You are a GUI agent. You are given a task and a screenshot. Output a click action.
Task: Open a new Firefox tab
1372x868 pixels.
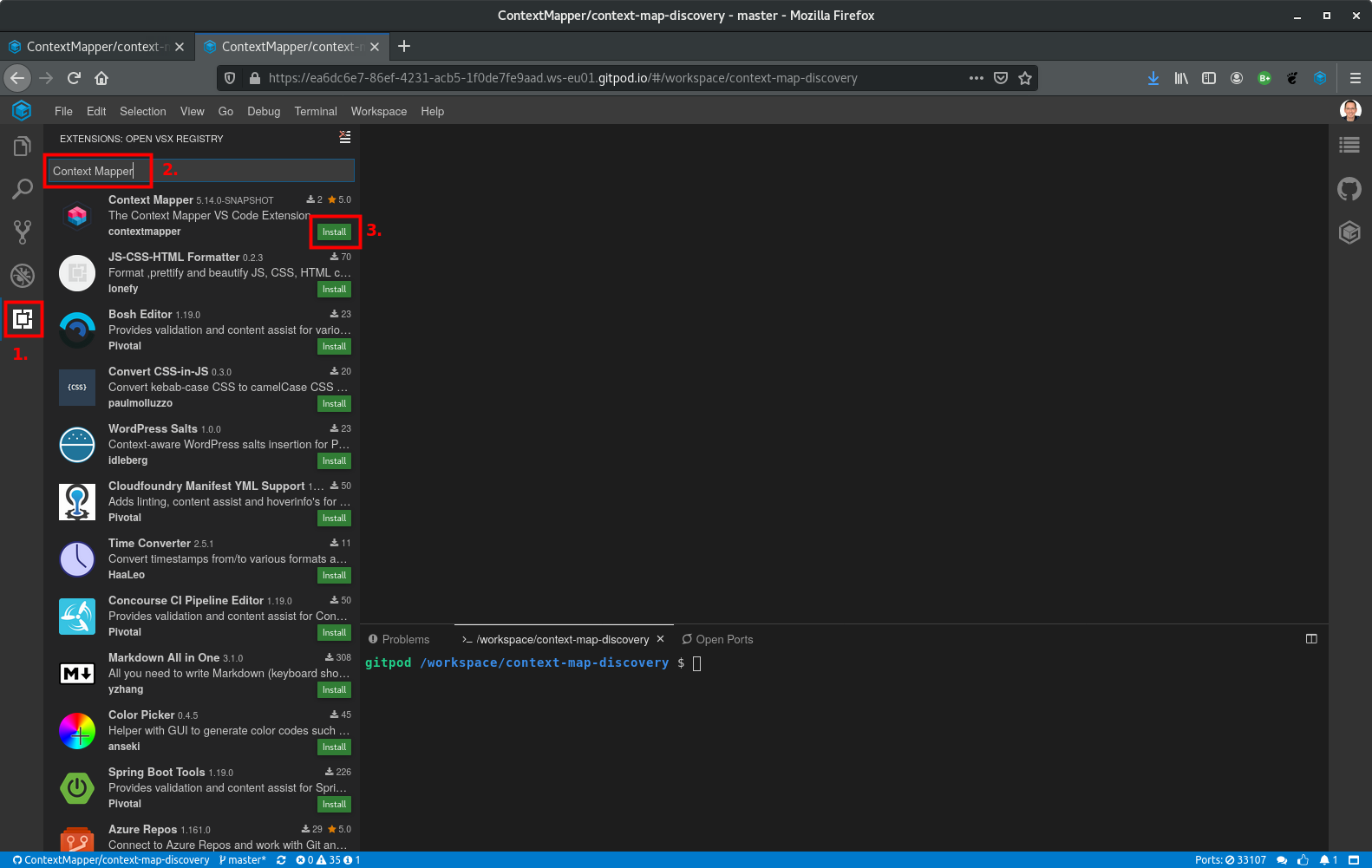[x=404, y=46]
